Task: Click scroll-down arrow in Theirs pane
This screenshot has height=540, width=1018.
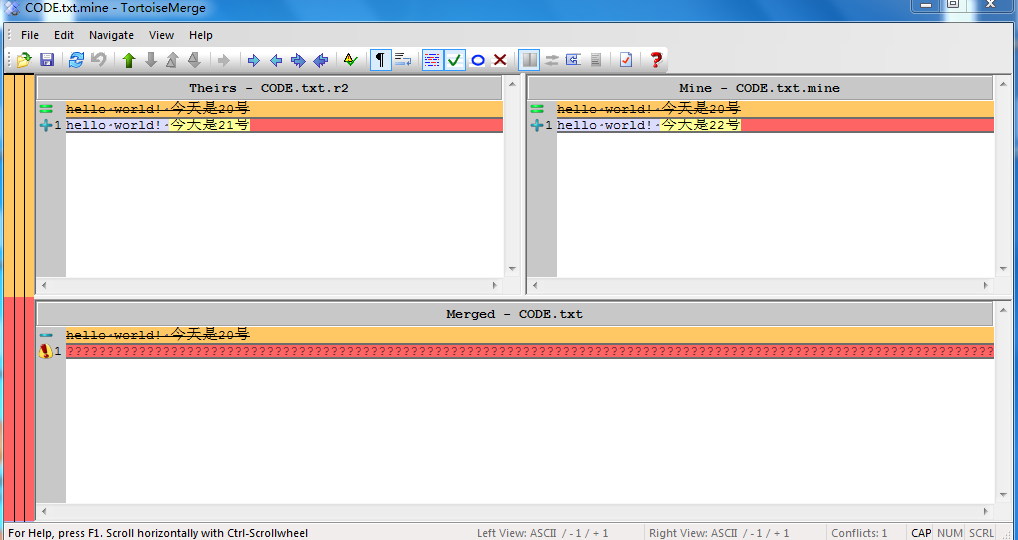Action: [x=512, y=269]
